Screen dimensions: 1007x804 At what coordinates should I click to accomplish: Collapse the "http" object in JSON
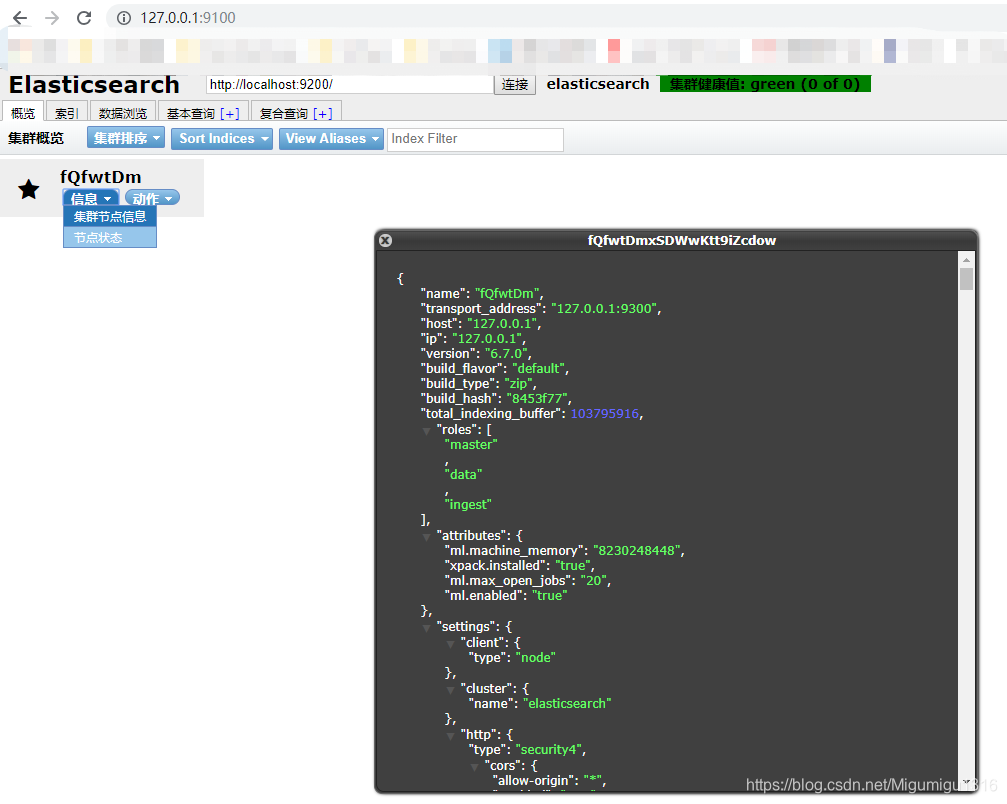[451, 736]
